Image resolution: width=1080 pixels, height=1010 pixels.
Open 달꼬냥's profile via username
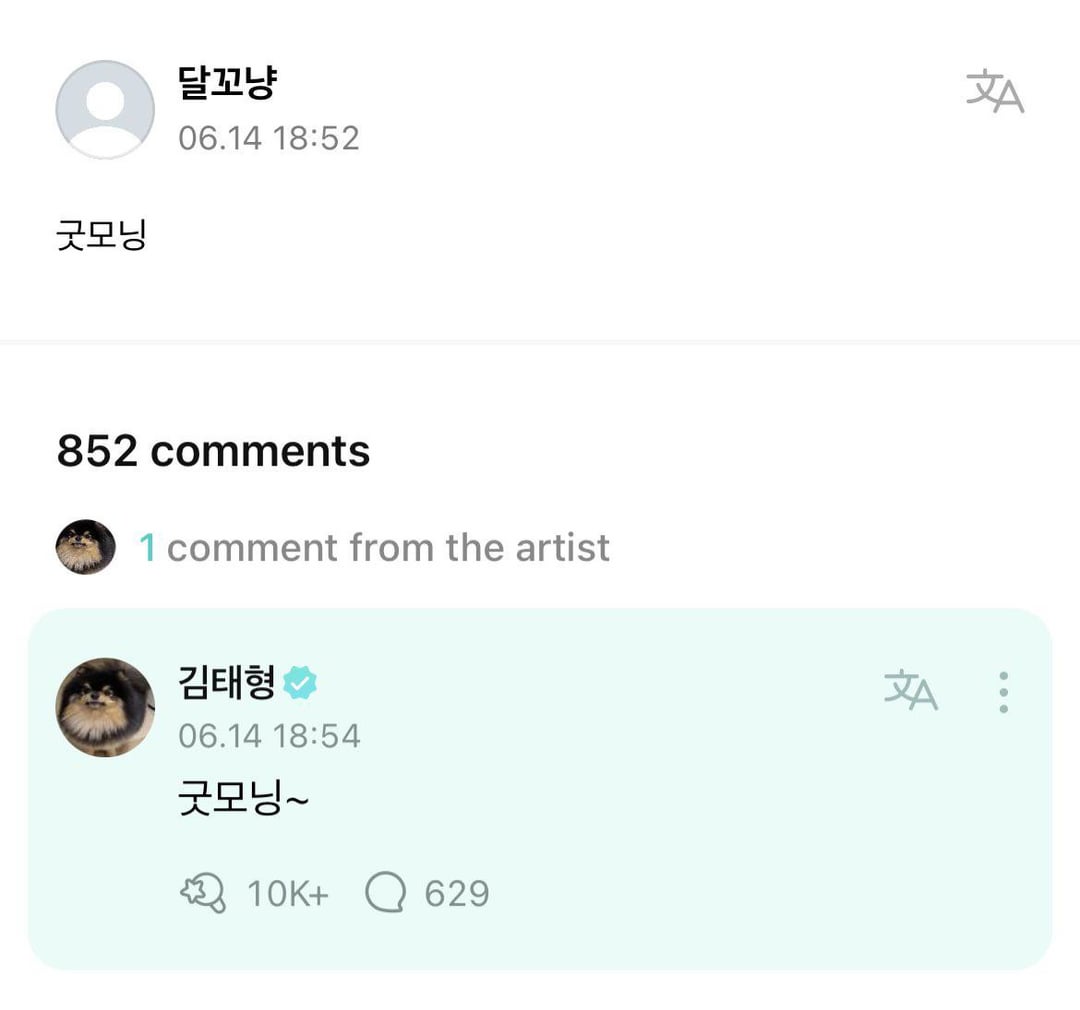(x=226, y=84)
